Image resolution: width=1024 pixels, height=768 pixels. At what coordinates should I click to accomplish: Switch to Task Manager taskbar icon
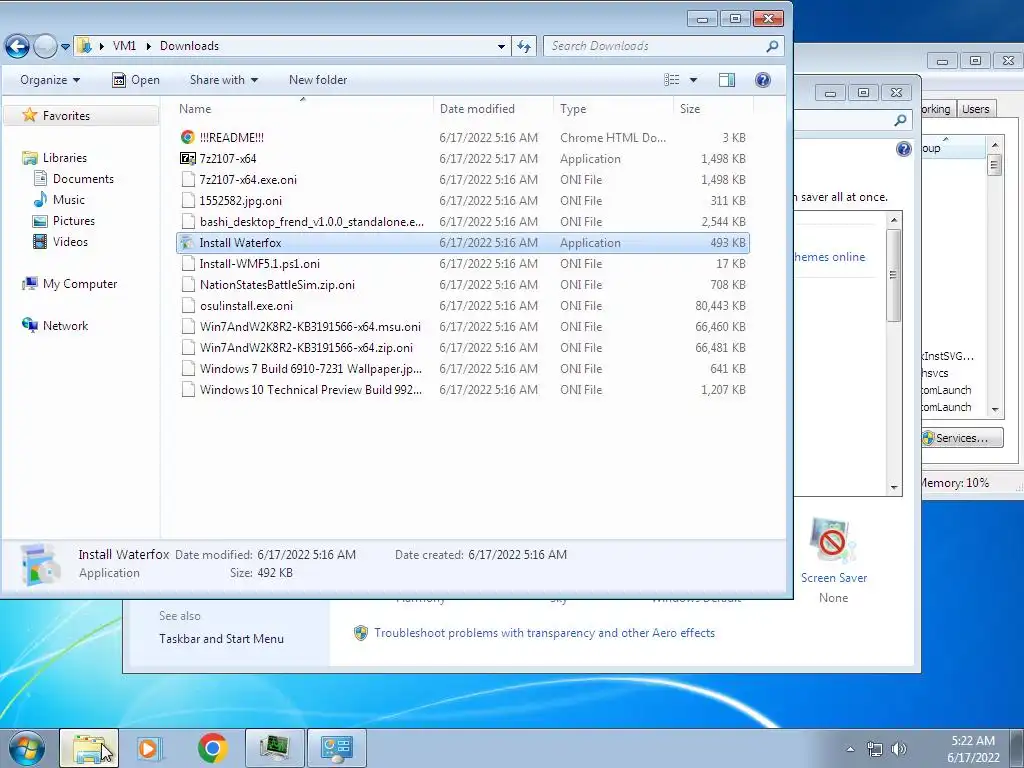(x=274, y=748)
